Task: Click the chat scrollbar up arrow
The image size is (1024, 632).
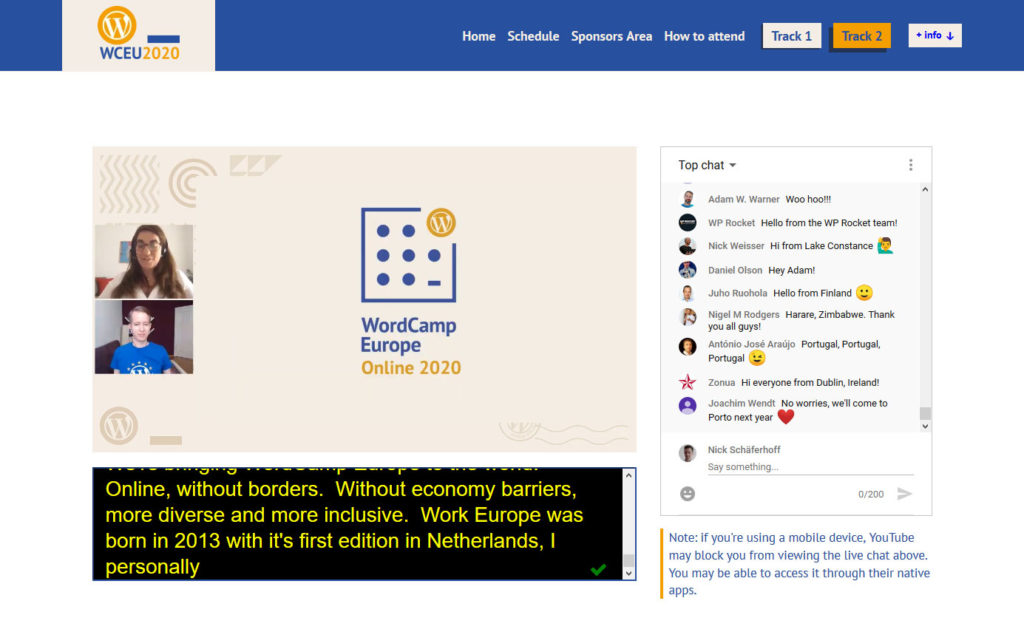Action: (925, 189)
